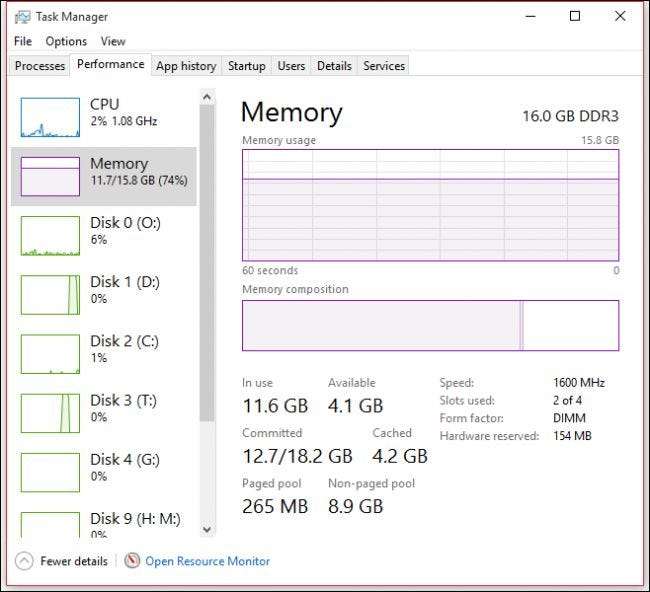Switch to the Processes tab
The image size is (650, 592).
point(40,66)
